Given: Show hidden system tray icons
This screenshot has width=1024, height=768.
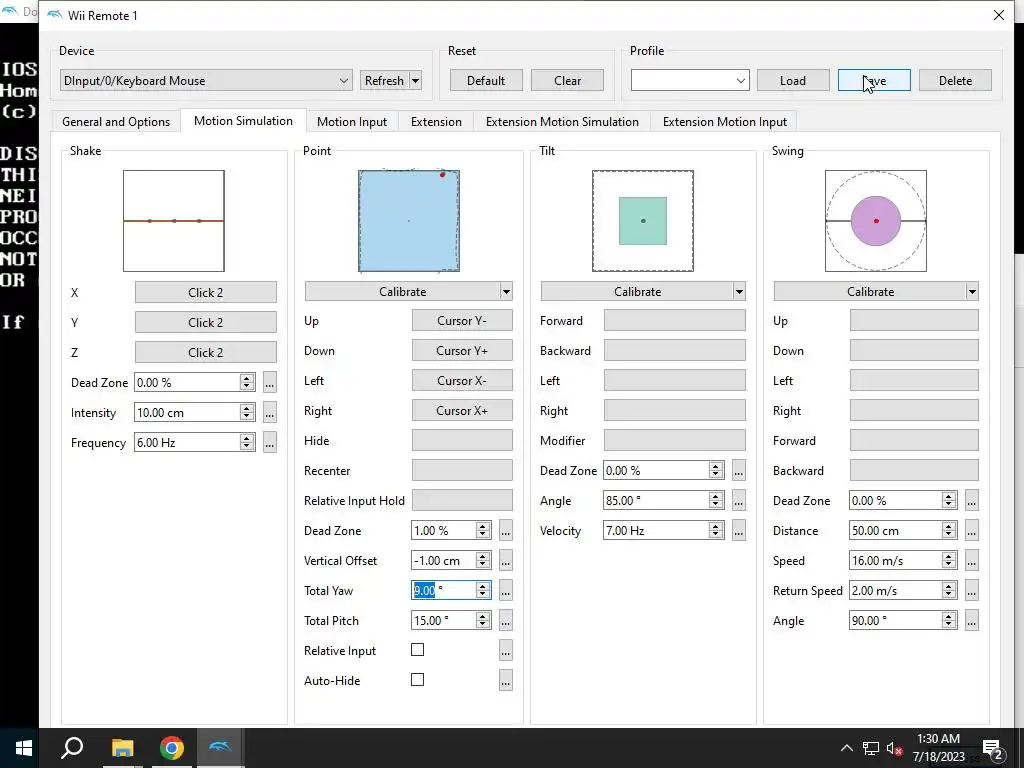Looking at the screenshot, I should 846,748.
